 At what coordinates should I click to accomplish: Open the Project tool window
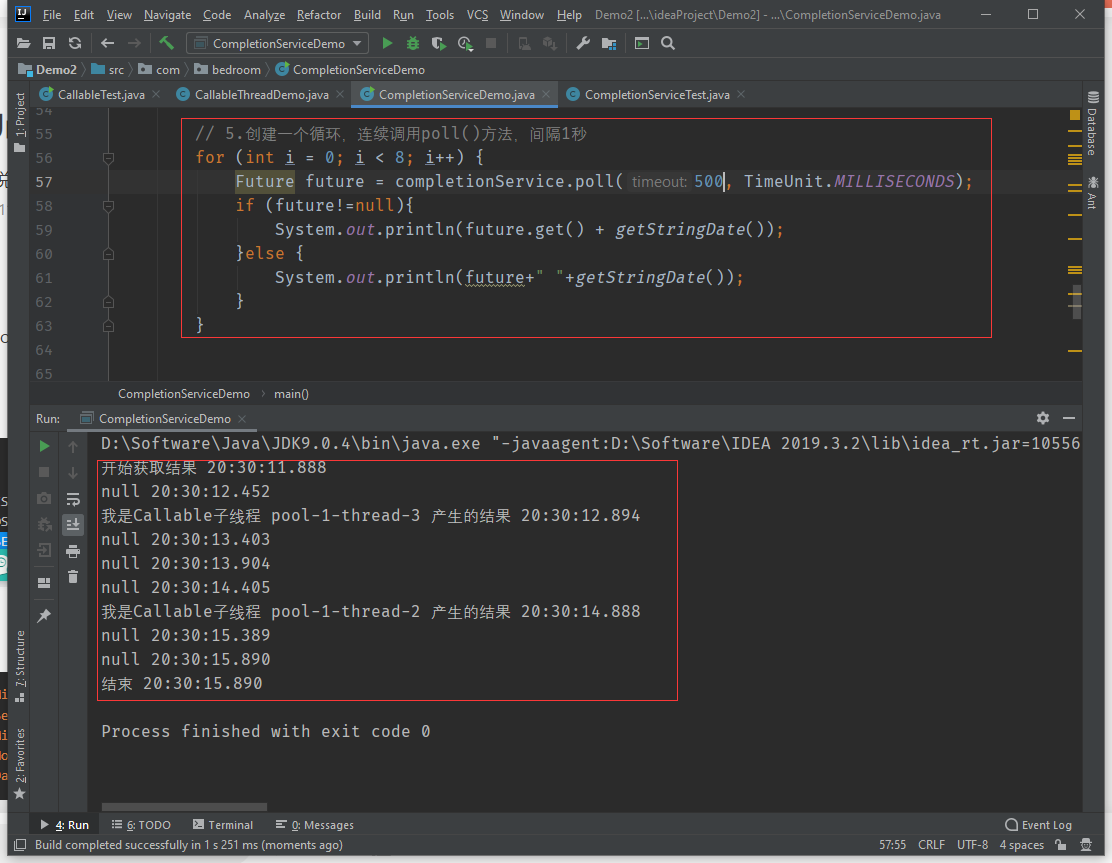click(x=20, y=122)
